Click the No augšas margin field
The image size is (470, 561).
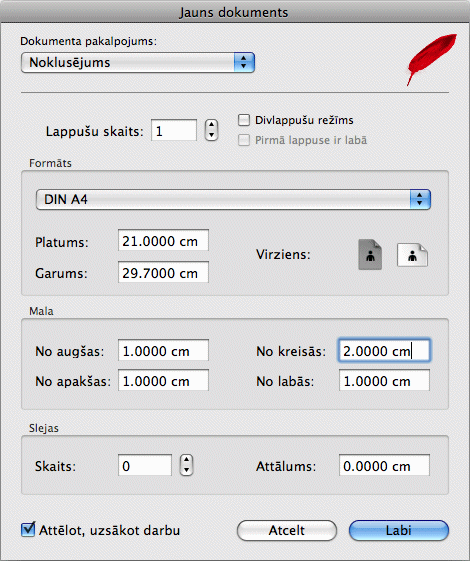(163, 350)
